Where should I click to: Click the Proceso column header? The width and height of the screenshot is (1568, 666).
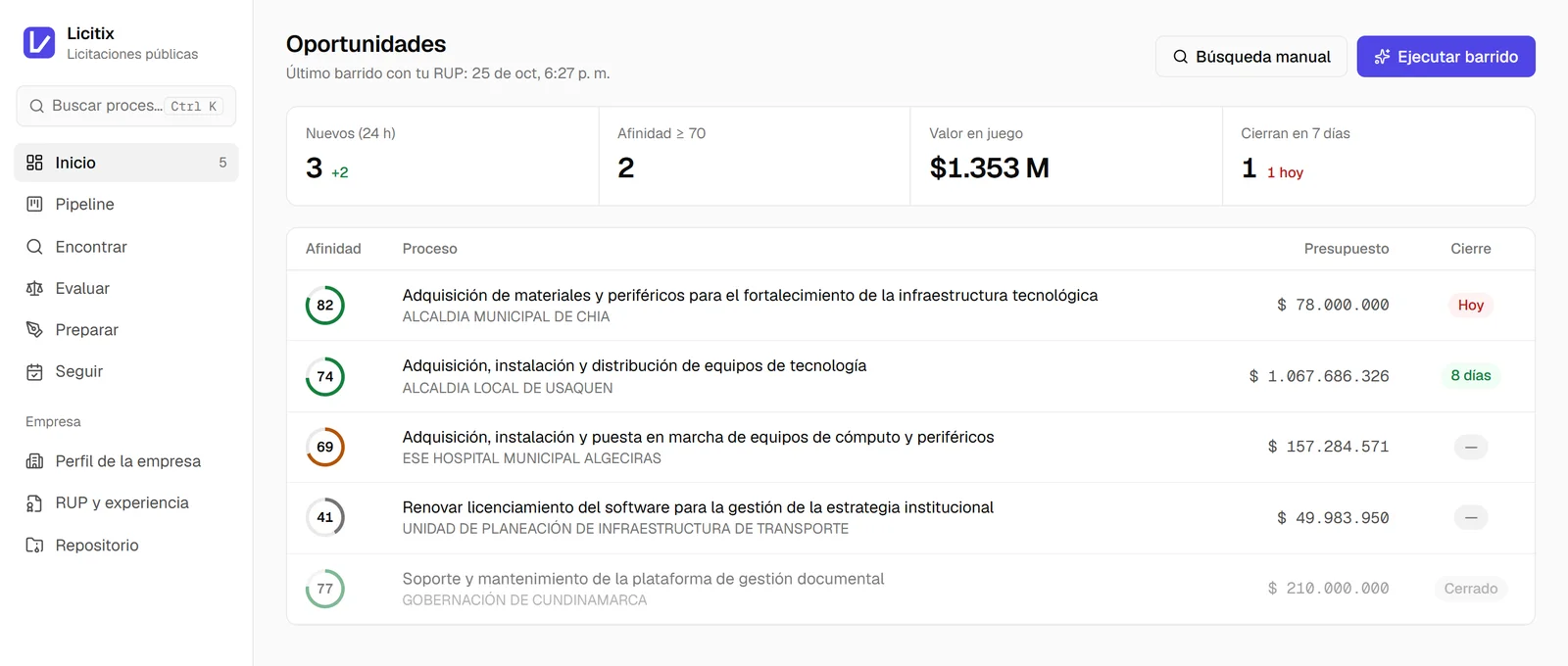pyautogui.click(x=429, y=249)
